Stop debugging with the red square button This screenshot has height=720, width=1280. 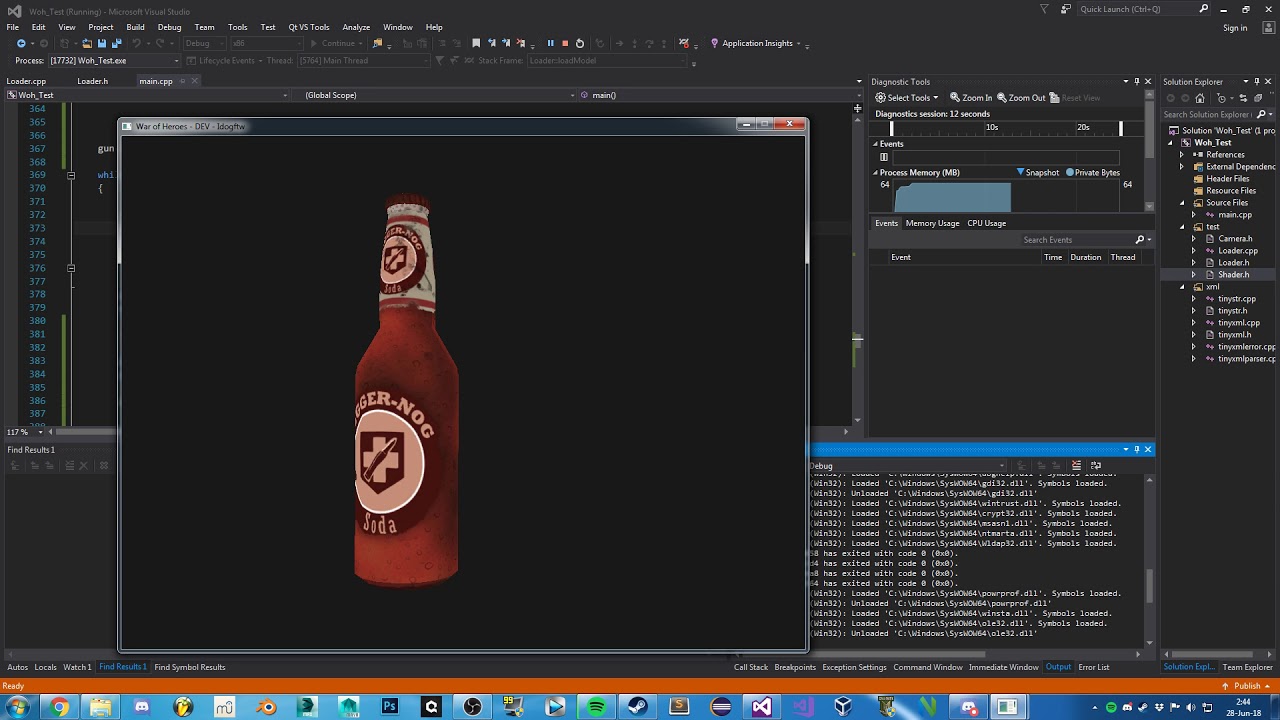565,43
